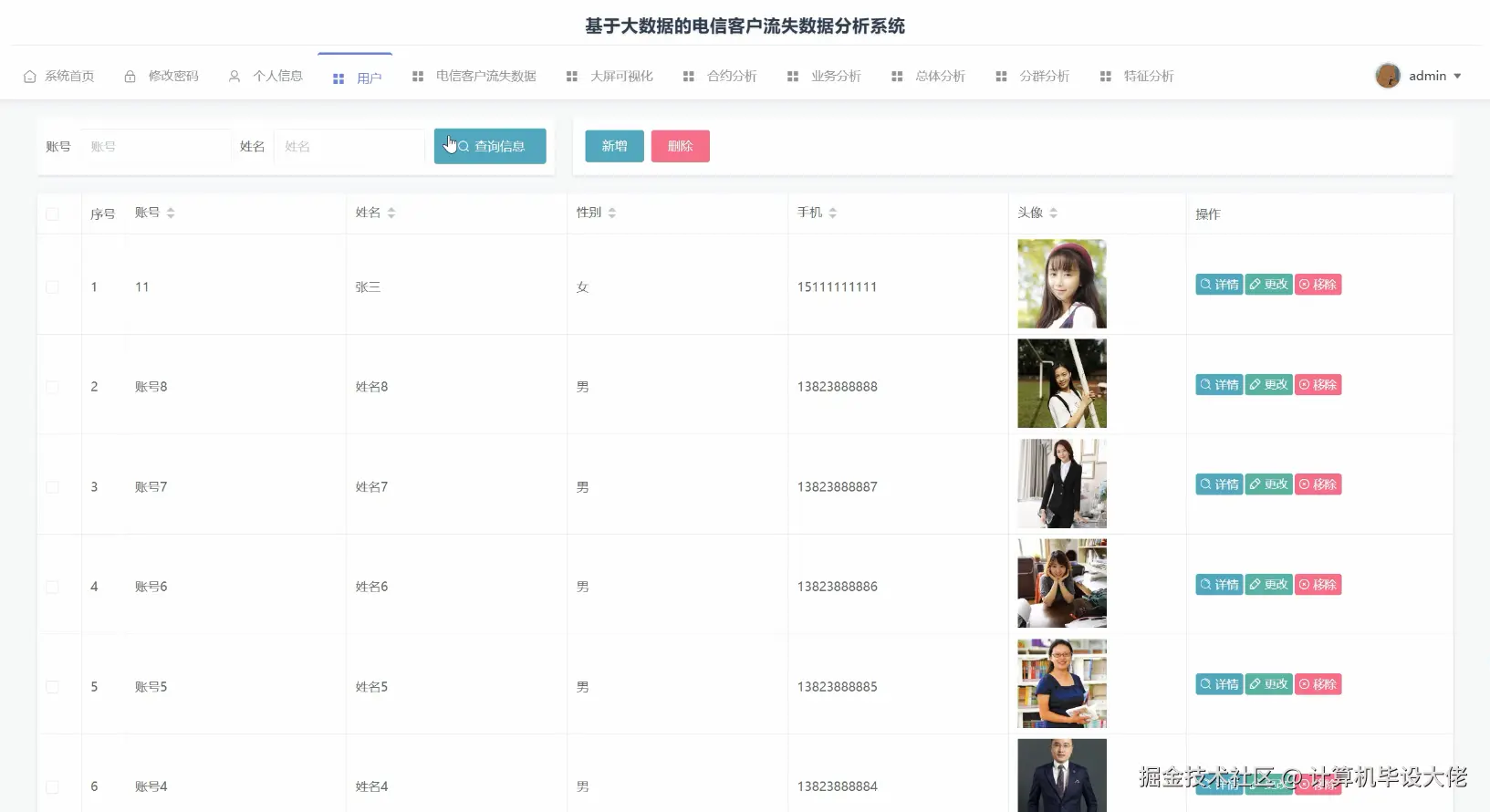Go to 修改密码 page

[x=162, y=77]
